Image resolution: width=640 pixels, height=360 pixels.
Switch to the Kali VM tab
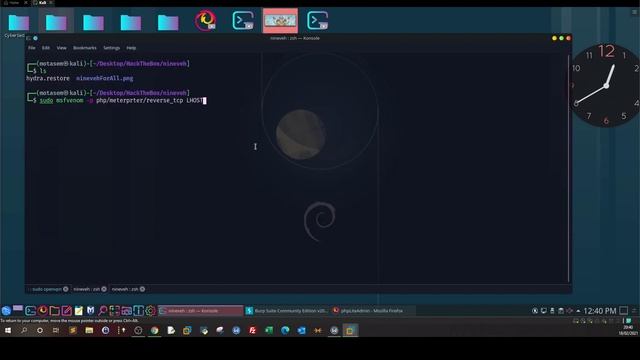point(42,2)
